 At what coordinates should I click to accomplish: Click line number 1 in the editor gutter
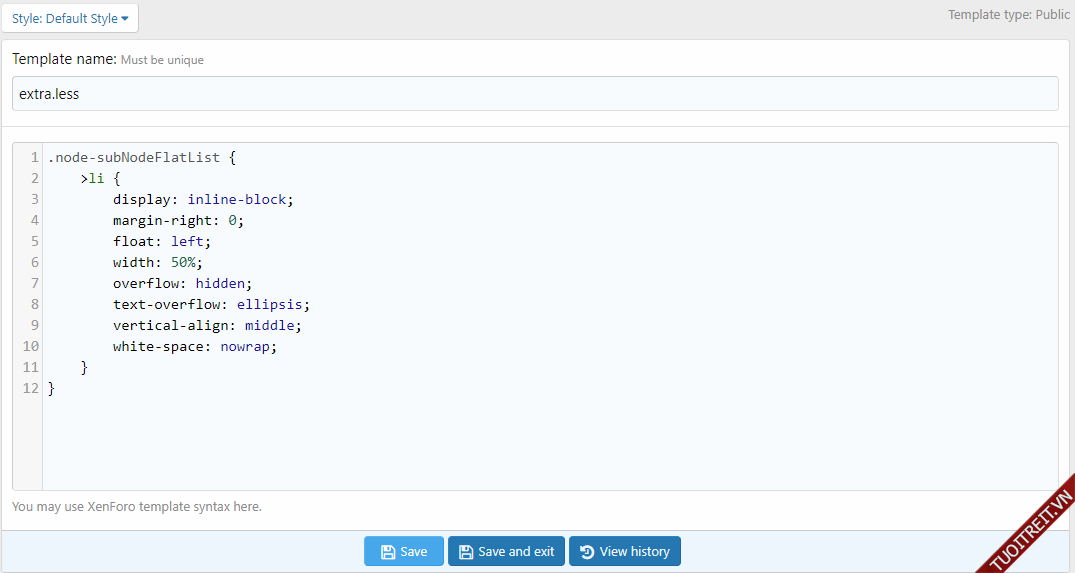click(34, 157)
